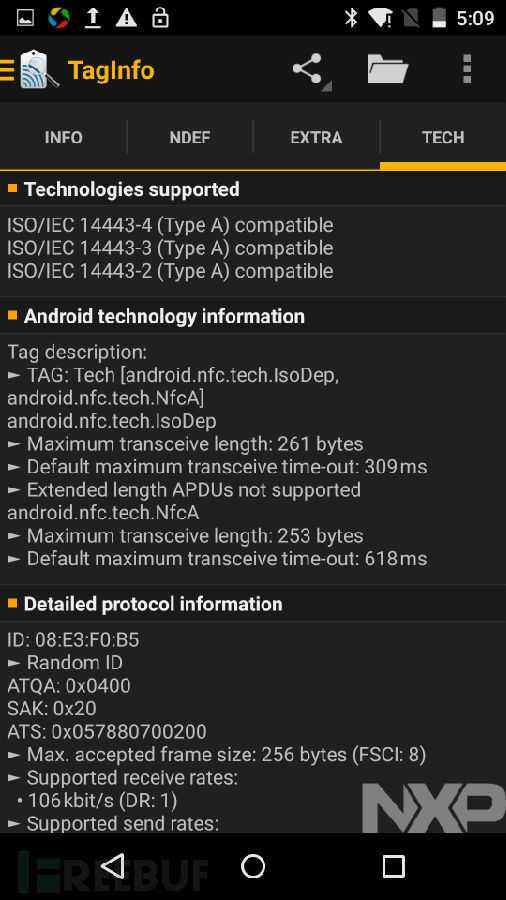Switch to the NDEF tab
The width and height of the screenshot is (506, 900).
[x=190, y=137]
